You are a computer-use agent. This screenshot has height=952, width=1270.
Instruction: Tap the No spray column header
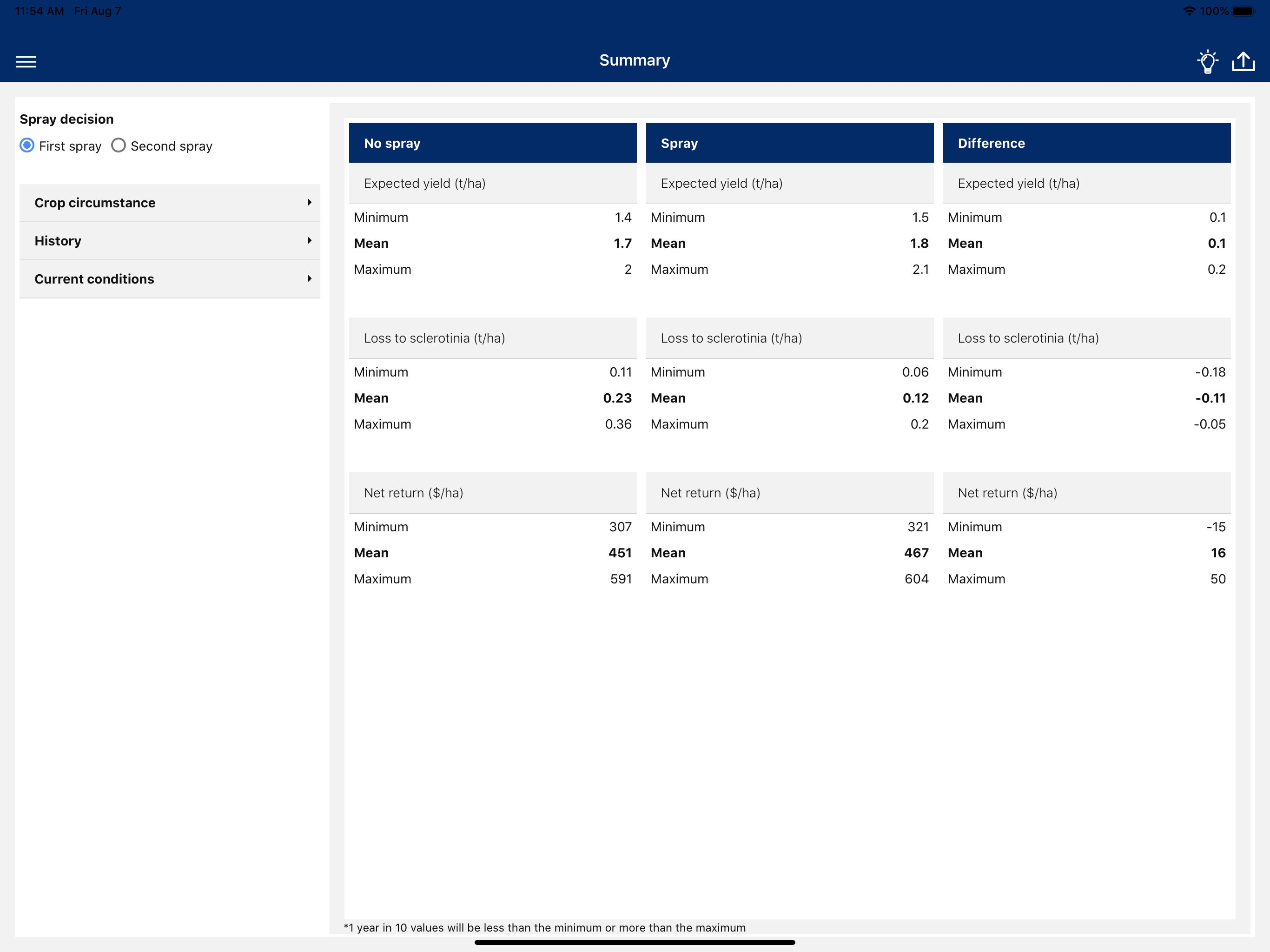point(493,143)
